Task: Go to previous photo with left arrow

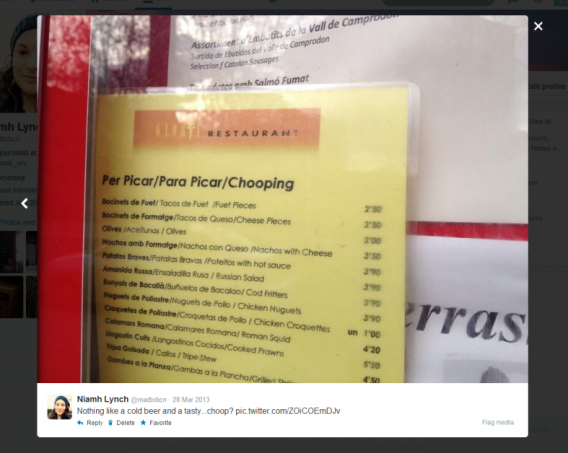Action: (x=25, y=204)
